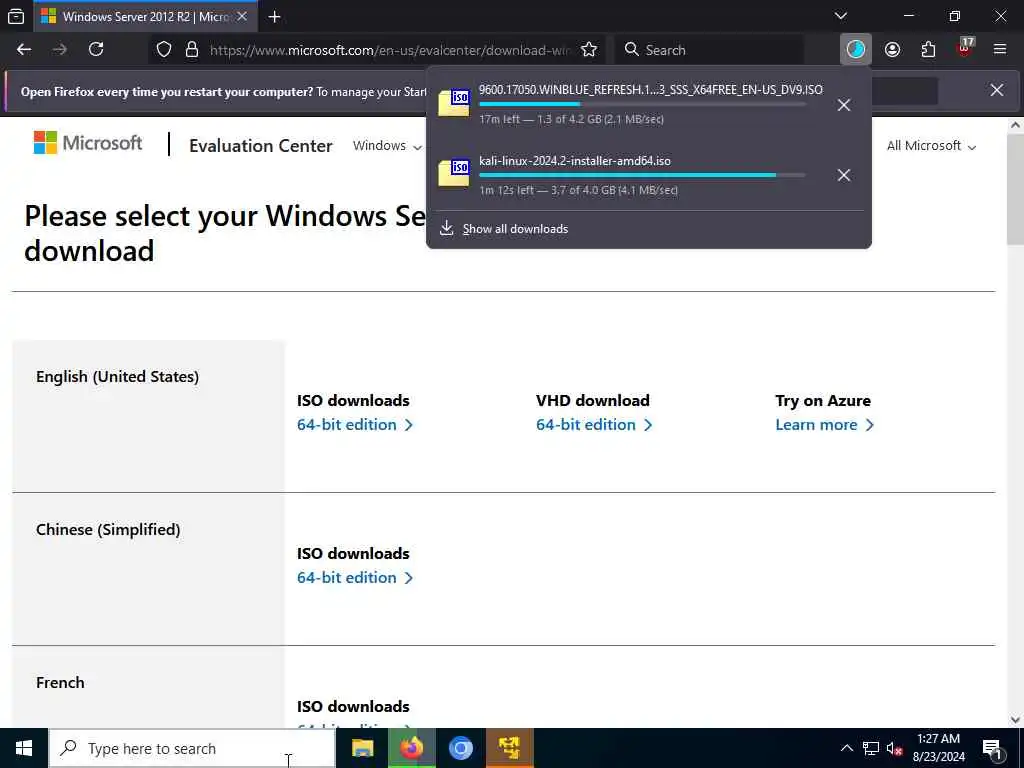Image resolution: width=1024 pixels, height=768 pixels.
Task: Open VHD download 64-bit edition link
Action: [594, 424]
